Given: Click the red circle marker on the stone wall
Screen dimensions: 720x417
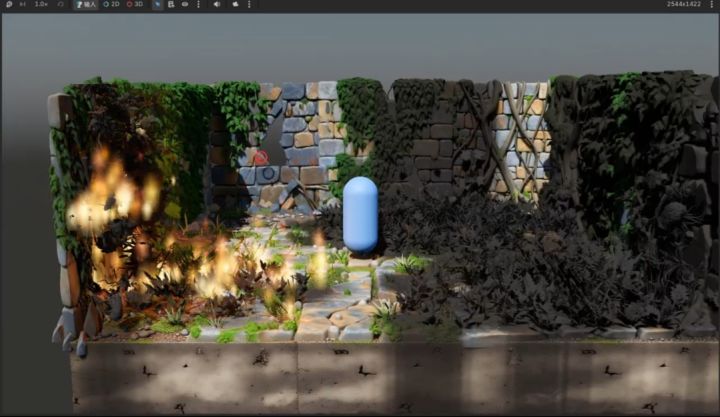Looking at the screenshot, I should coord(260,158).
